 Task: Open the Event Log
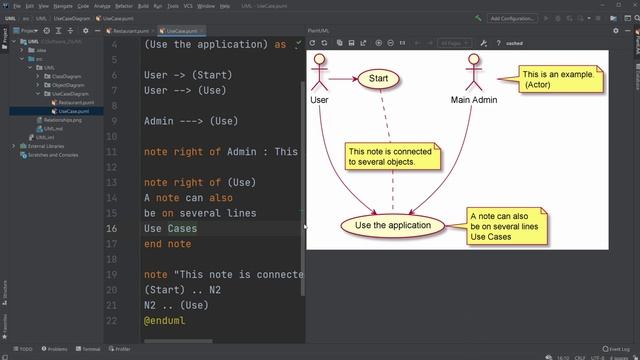click(x=616, y=349)
